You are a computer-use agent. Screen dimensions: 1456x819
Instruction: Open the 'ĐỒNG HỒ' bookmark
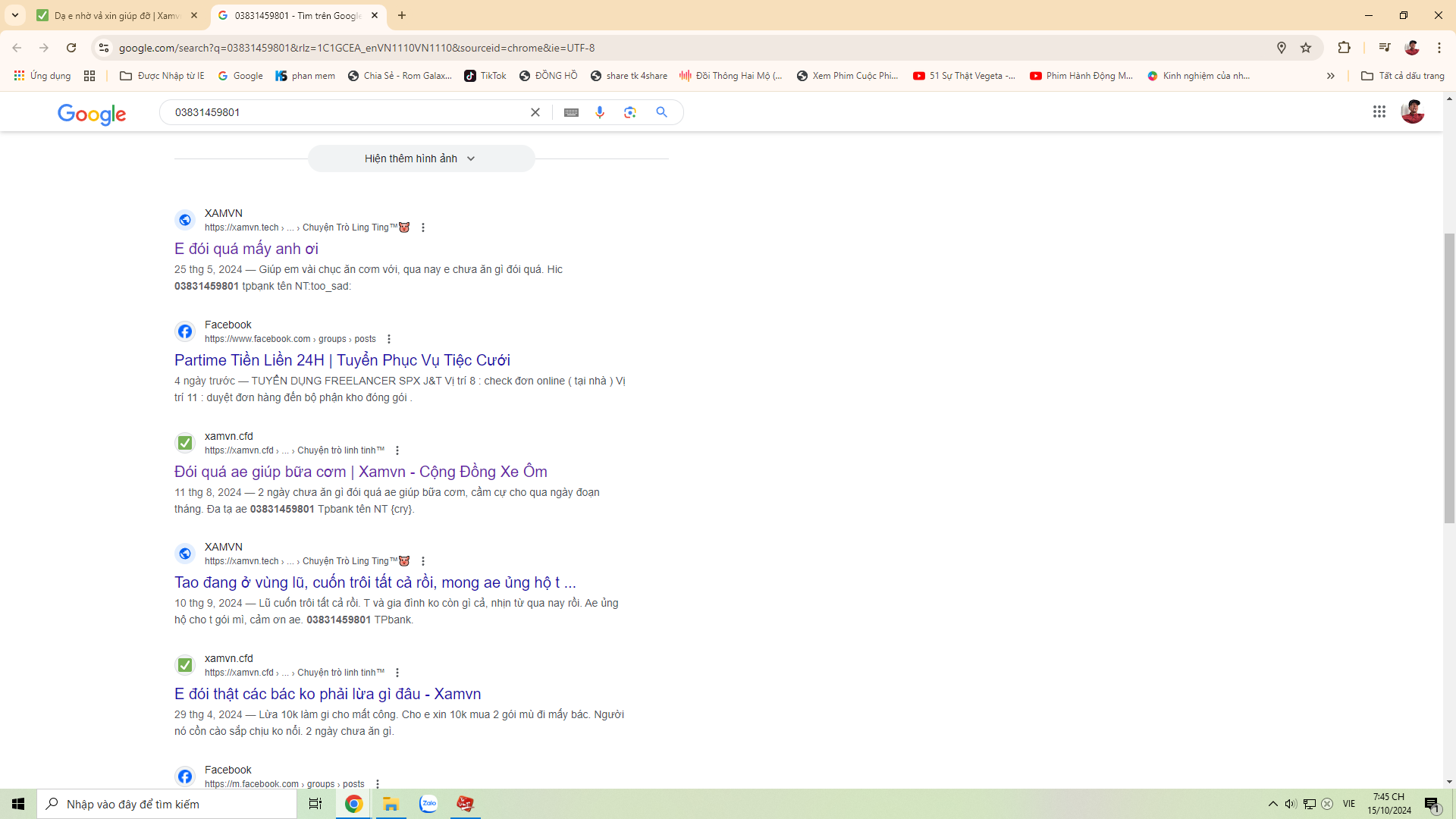(x=548, y=76)
